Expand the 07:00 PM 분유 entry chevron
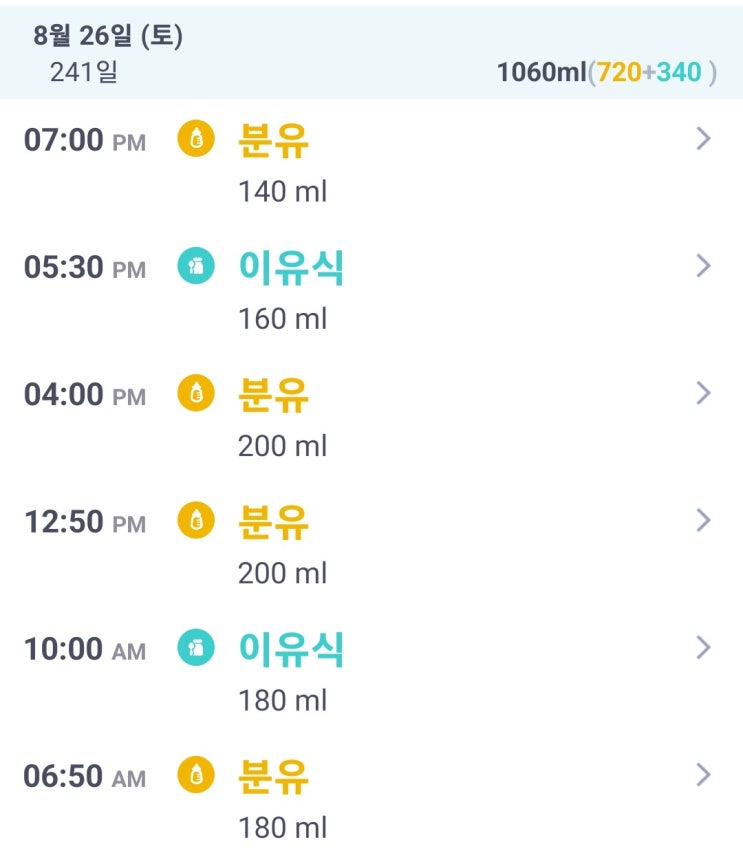Image resolution: width=743 pixels, height=853 pixels. pyautogui.click(x=703, y=139)
